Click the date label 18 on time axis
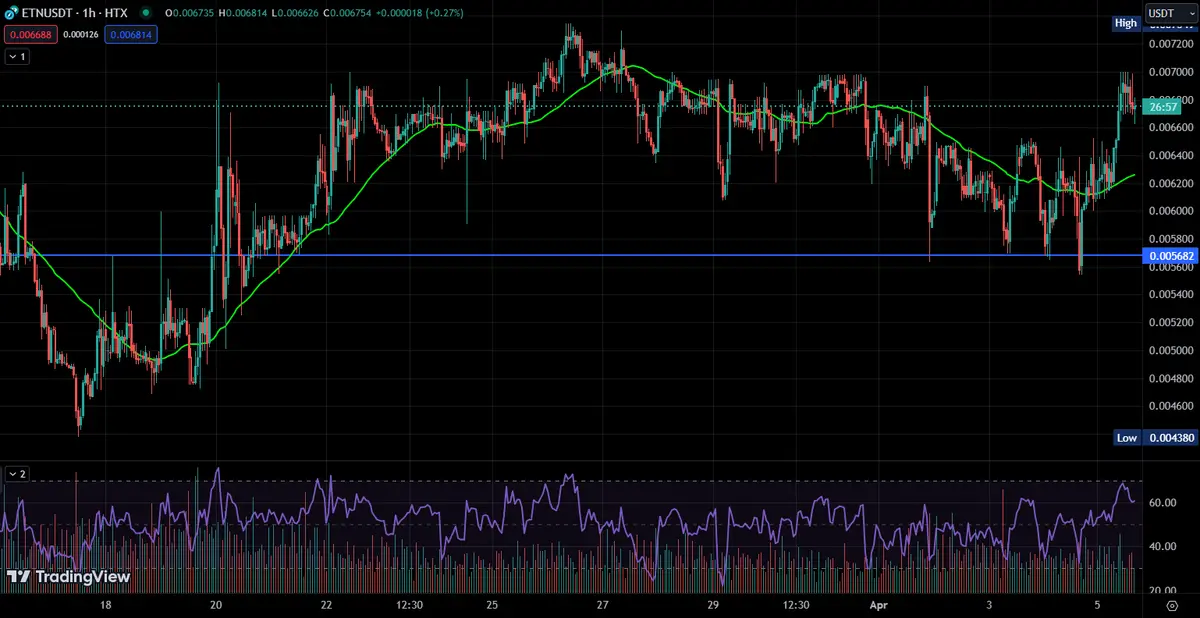 pyautogui.click(x=106, y=606)
